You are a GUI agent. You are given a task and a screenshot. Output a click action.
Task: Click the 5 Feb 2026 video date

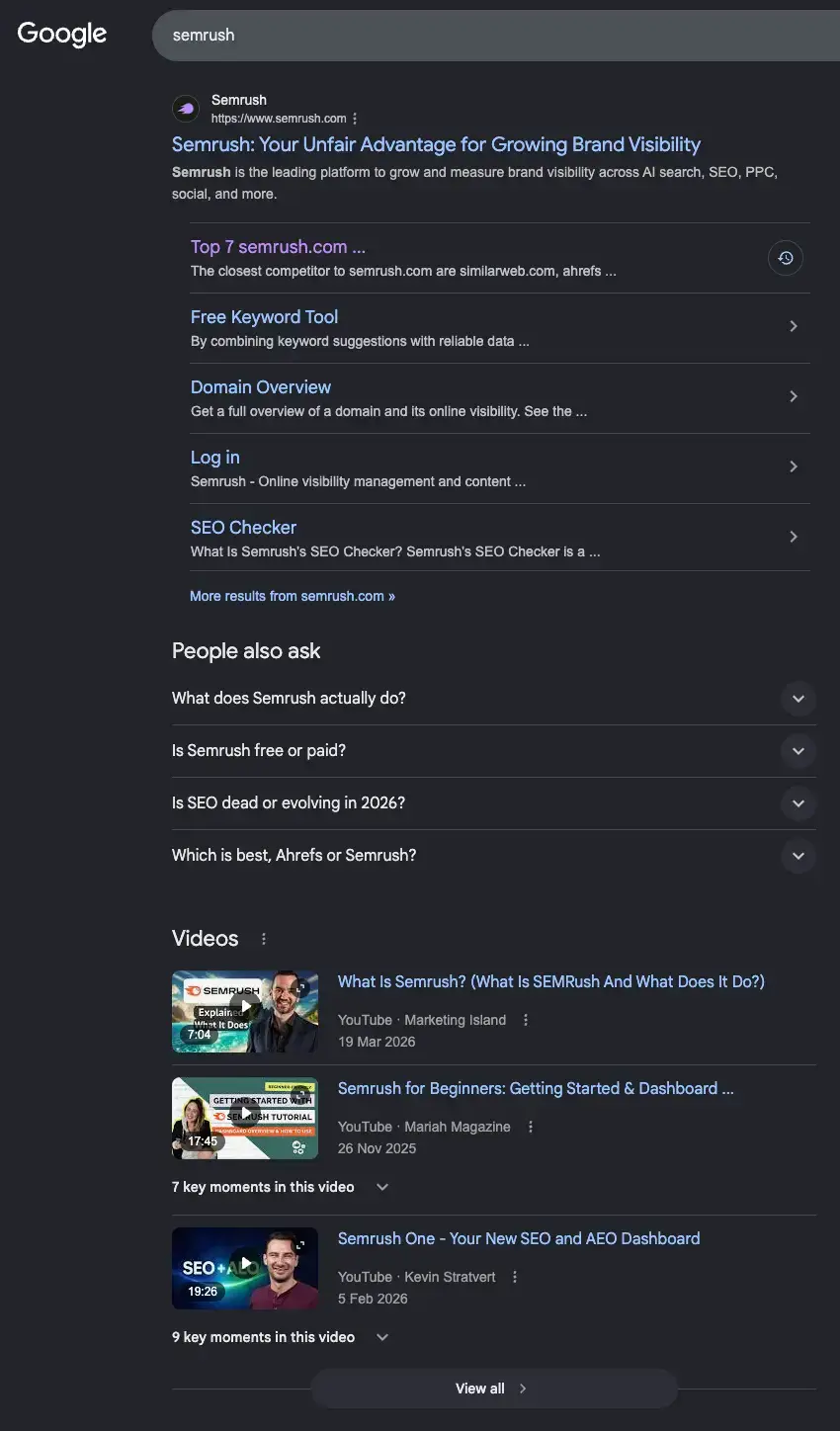(x=373, y=1299)
